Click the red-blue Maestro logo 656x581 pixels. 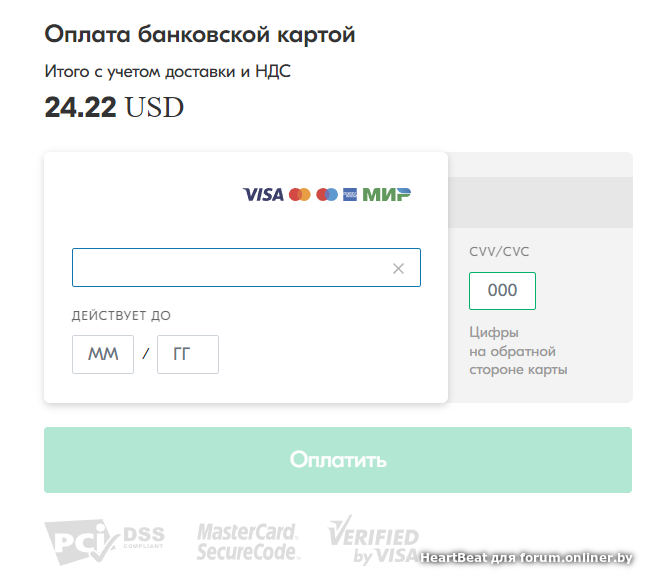pyautogui.click(x=327, y=194)
